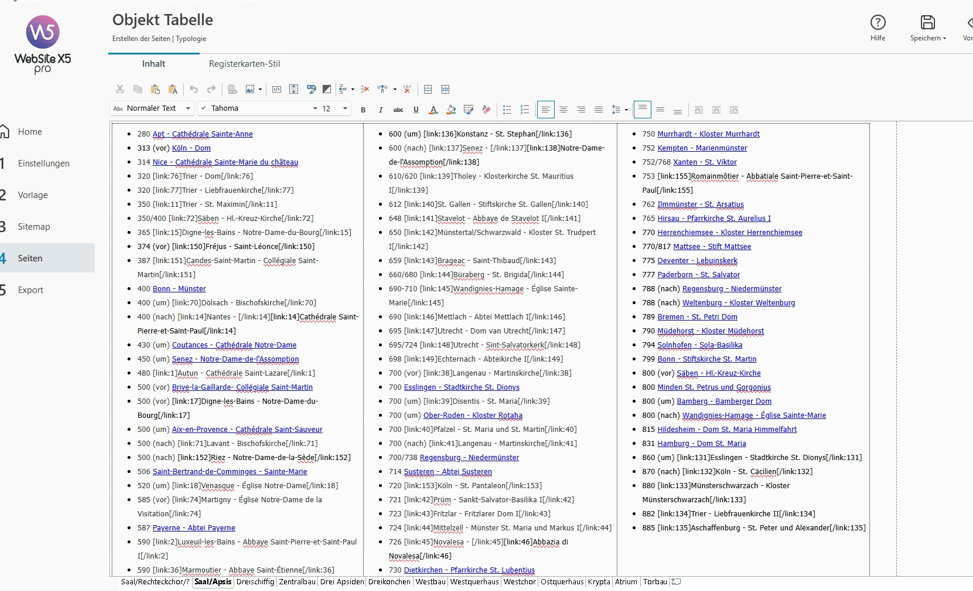The width and height of the screenshot is (973, 591).
Task: Toggle numbered list
Action: (x=524, y=110)
